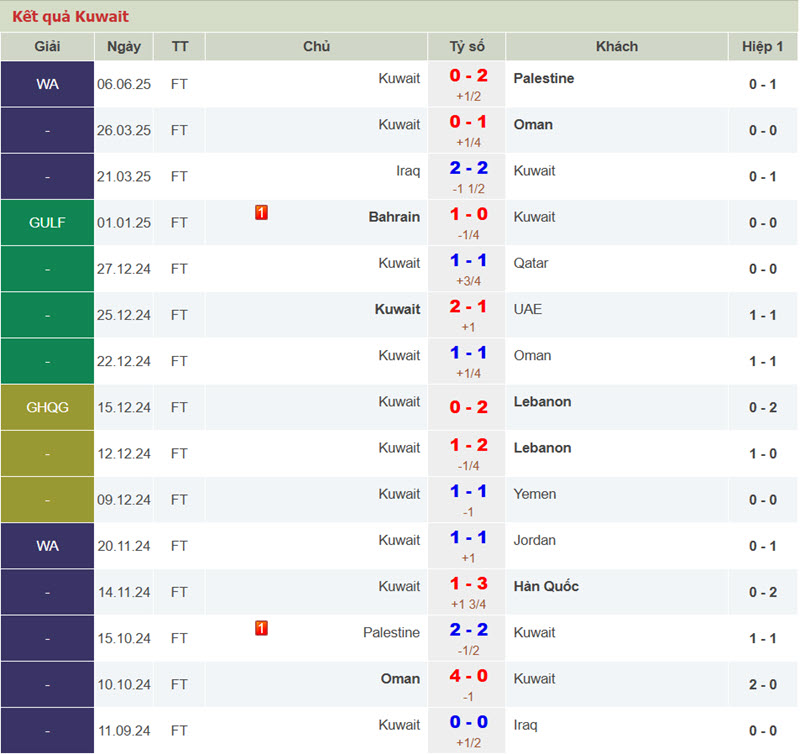
Task: Open the WA league cell dated 20.11.24
Action: (x=47, y=546)
